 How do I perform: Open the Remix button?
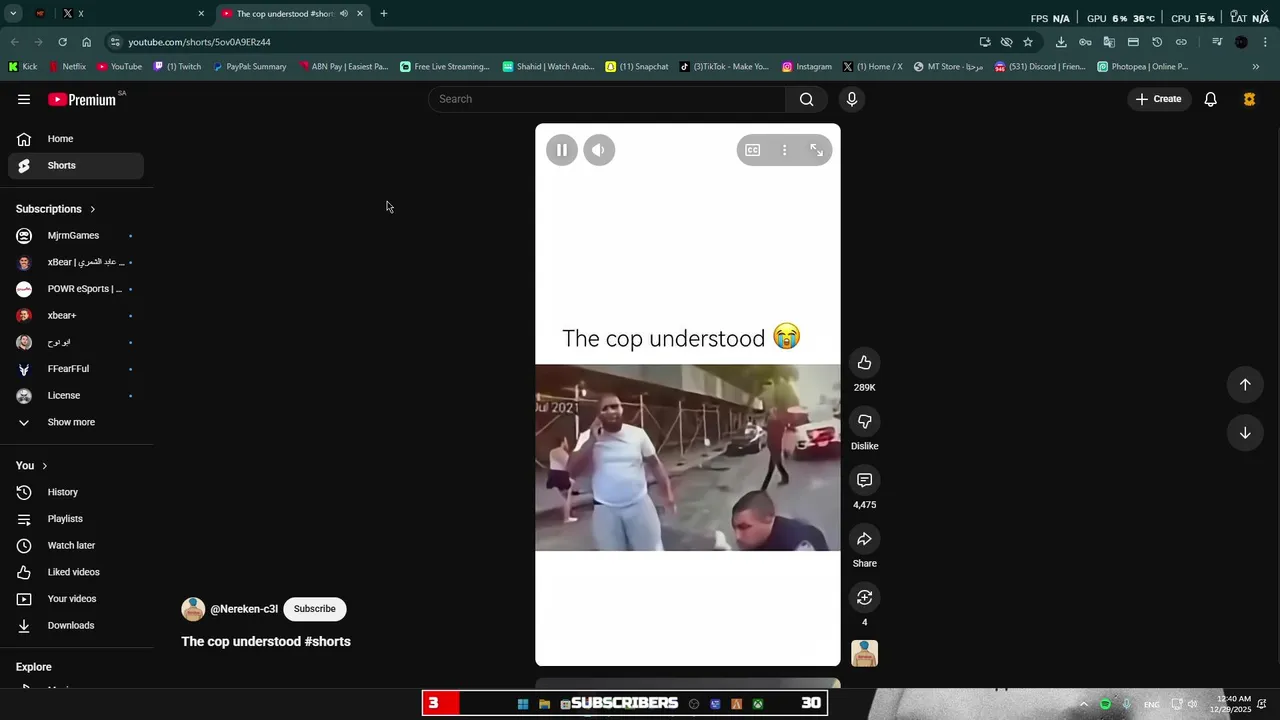tap(865, 597)
